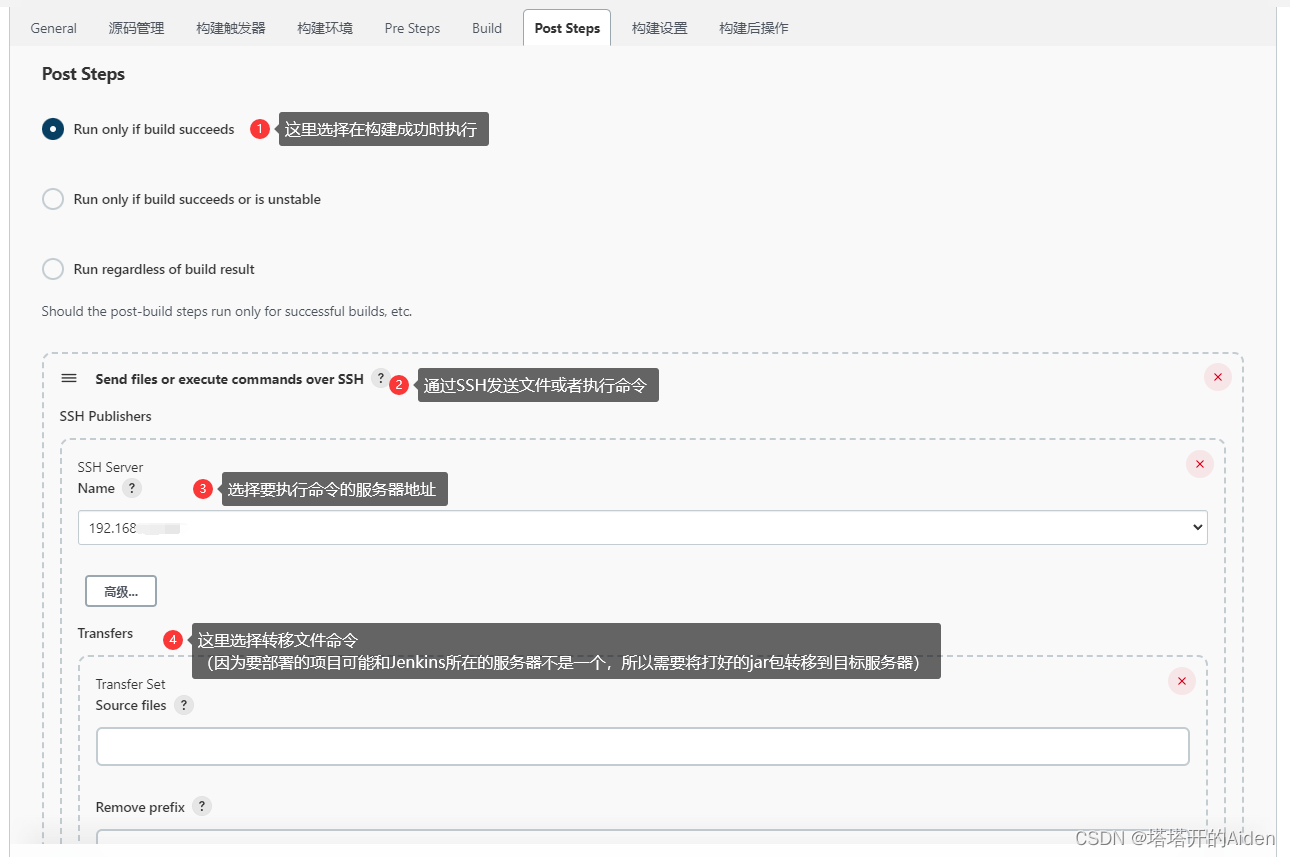Select the Pre Steps tab
Screen dimensions: 1290x857
pyautogui.click(x=412, y=28)
